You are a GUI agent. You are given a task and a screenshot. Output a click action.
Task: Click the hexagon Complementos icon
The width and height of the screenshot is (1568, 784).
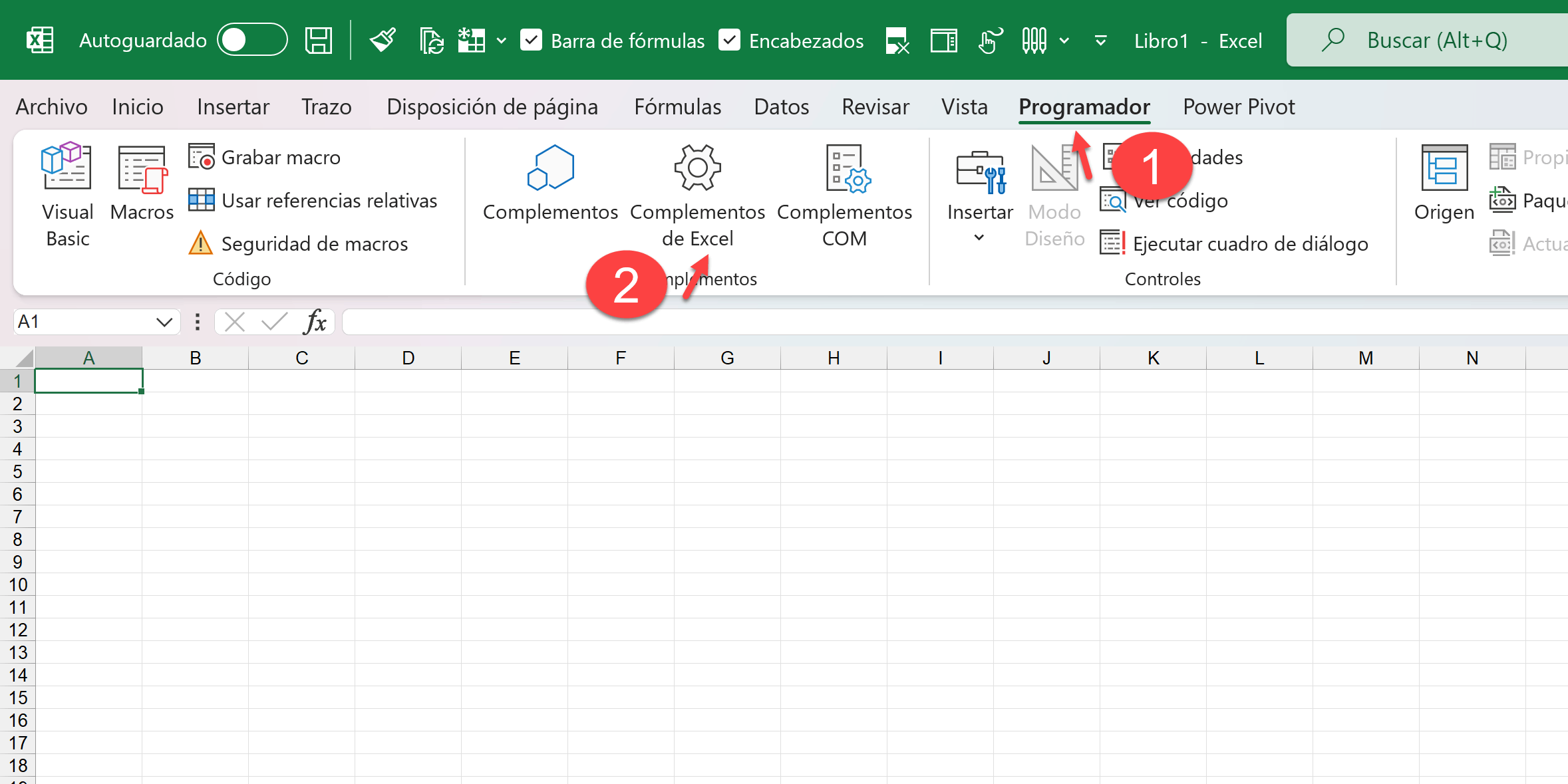pos(550,168)
